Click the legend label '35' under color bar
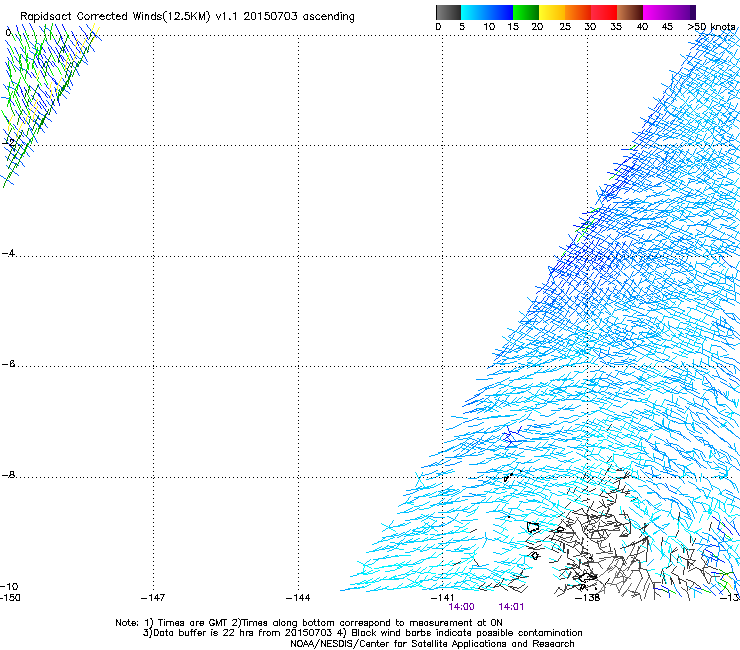 [x=616, y=27]
